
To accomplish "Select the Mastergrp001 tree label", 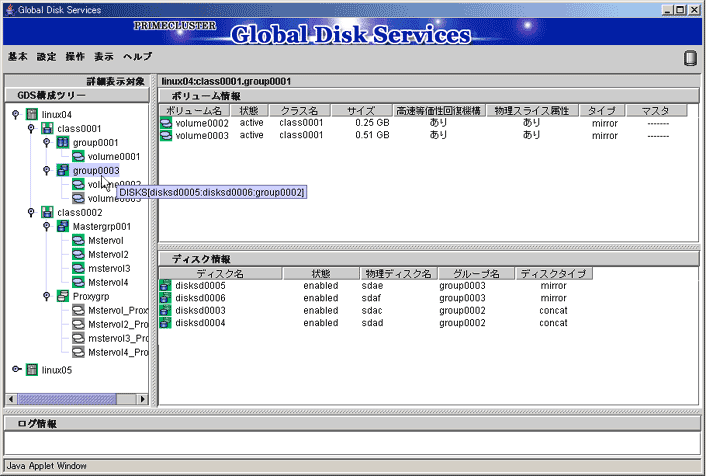I will pos(102,227).
